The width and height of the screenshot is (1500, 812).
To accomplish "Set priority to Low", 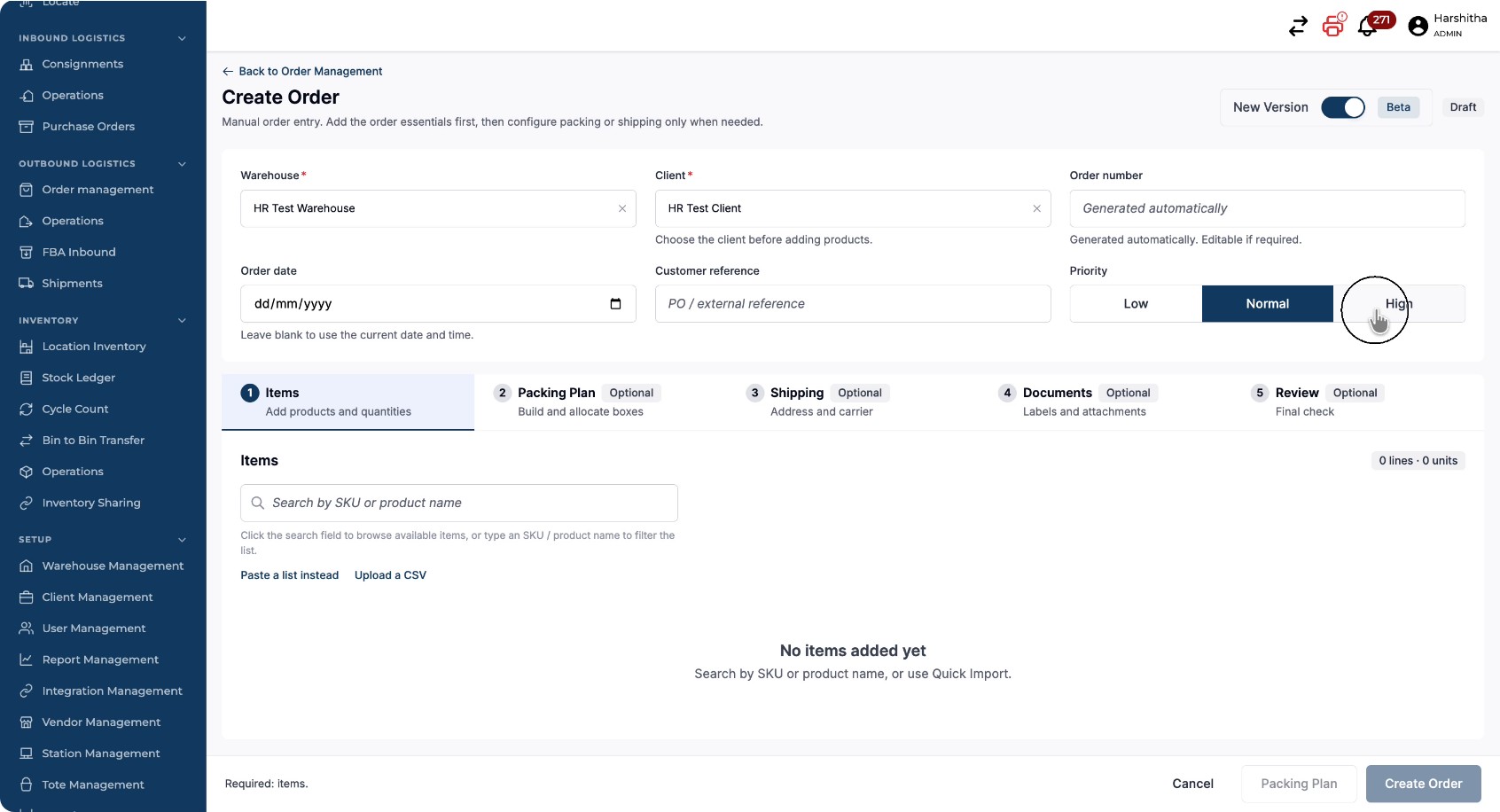I will (x=1136, y=304).
